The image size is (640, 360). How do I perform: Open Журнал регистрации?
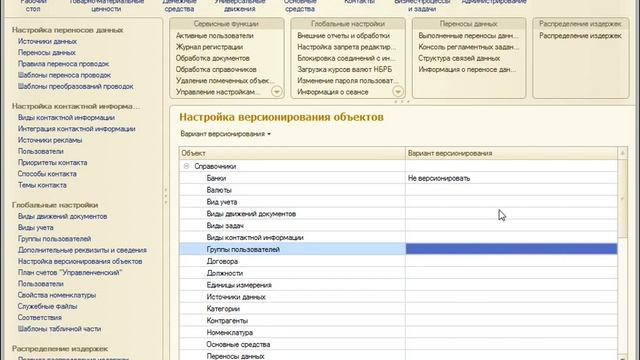209,47
